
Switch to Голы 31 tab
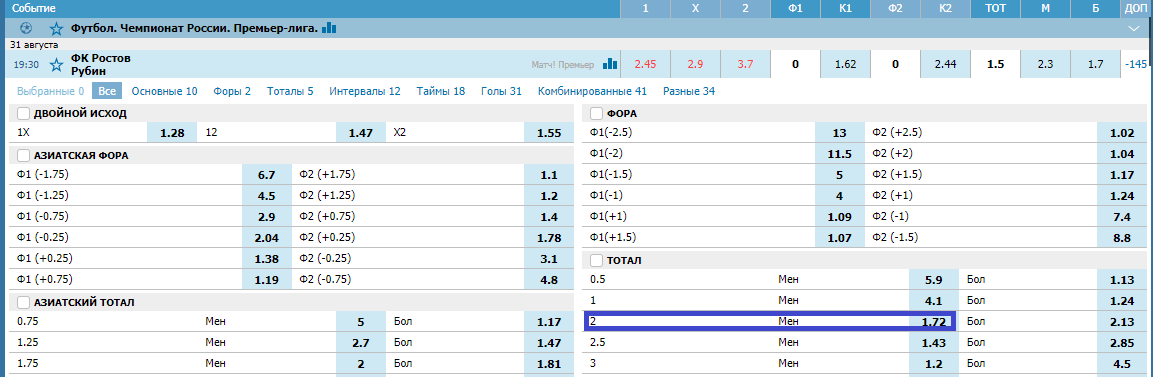(x=501, y=92)
